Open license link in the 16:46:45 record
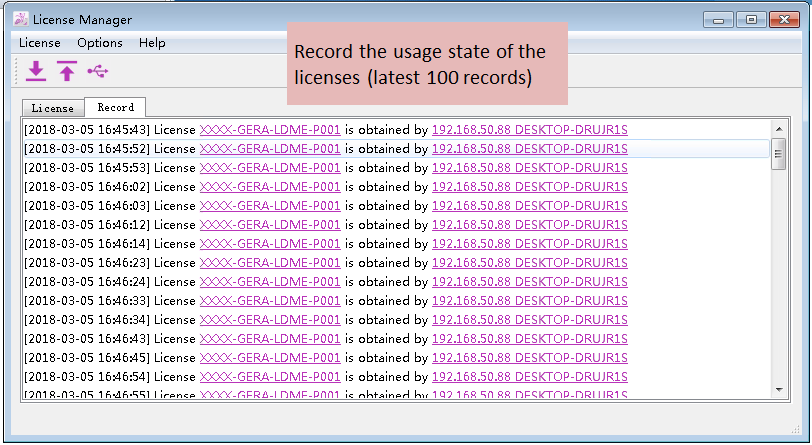Image resolution: width=812 pixels, height=445 pixels. tap(270, 358)
